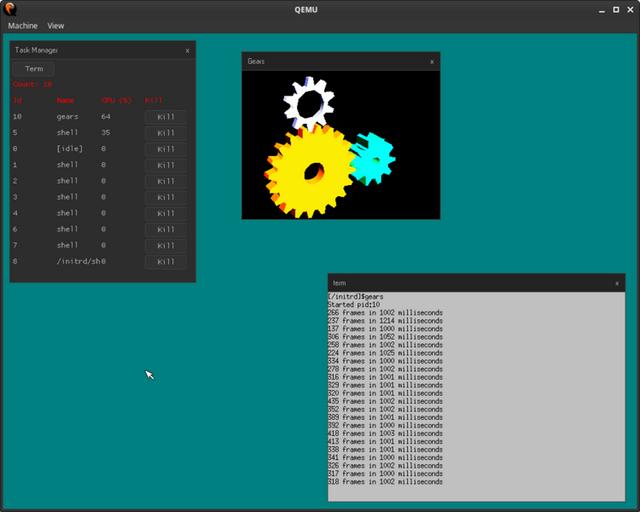Screen dimensions: 640x512
Task: Click the Gears window title bar
Action: (x=330, y=61)
